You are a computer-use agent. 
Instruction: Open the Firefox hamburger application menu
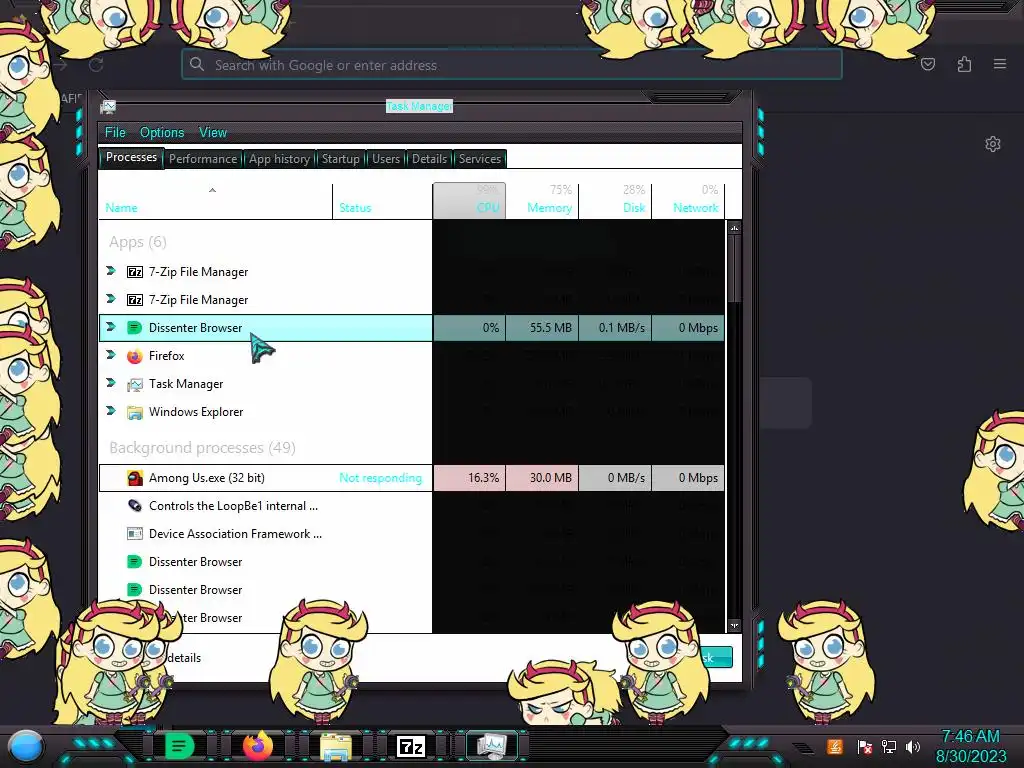[1000, 64]
